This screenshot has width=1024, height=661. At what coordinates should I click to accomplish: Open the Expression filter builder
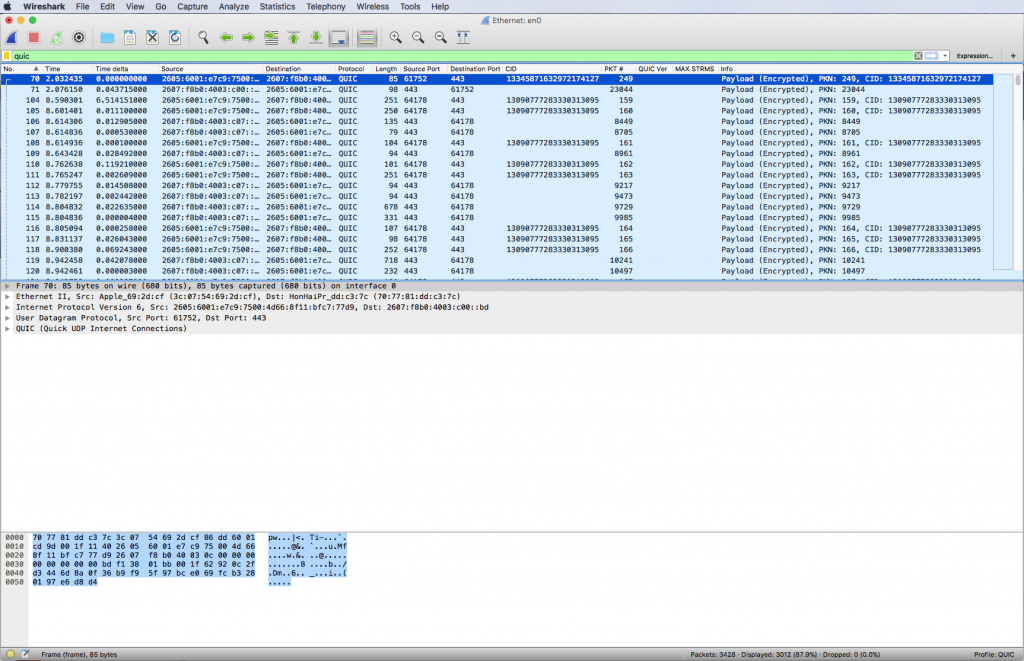point(975,55)
